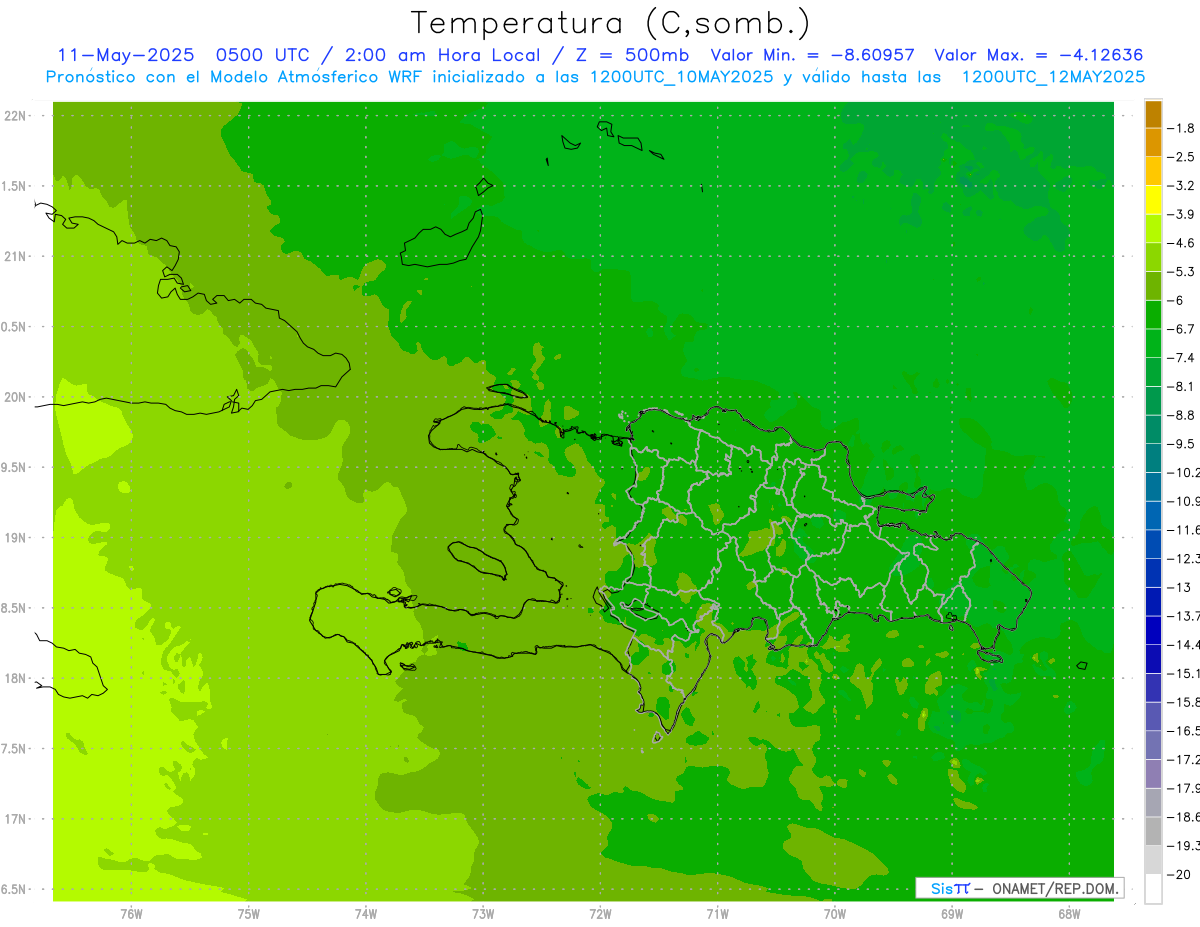Viewport: 1200px width, 927px height.
Task: Click the '-6.7' colorbar value
Action: click(x=1181, y=329)
